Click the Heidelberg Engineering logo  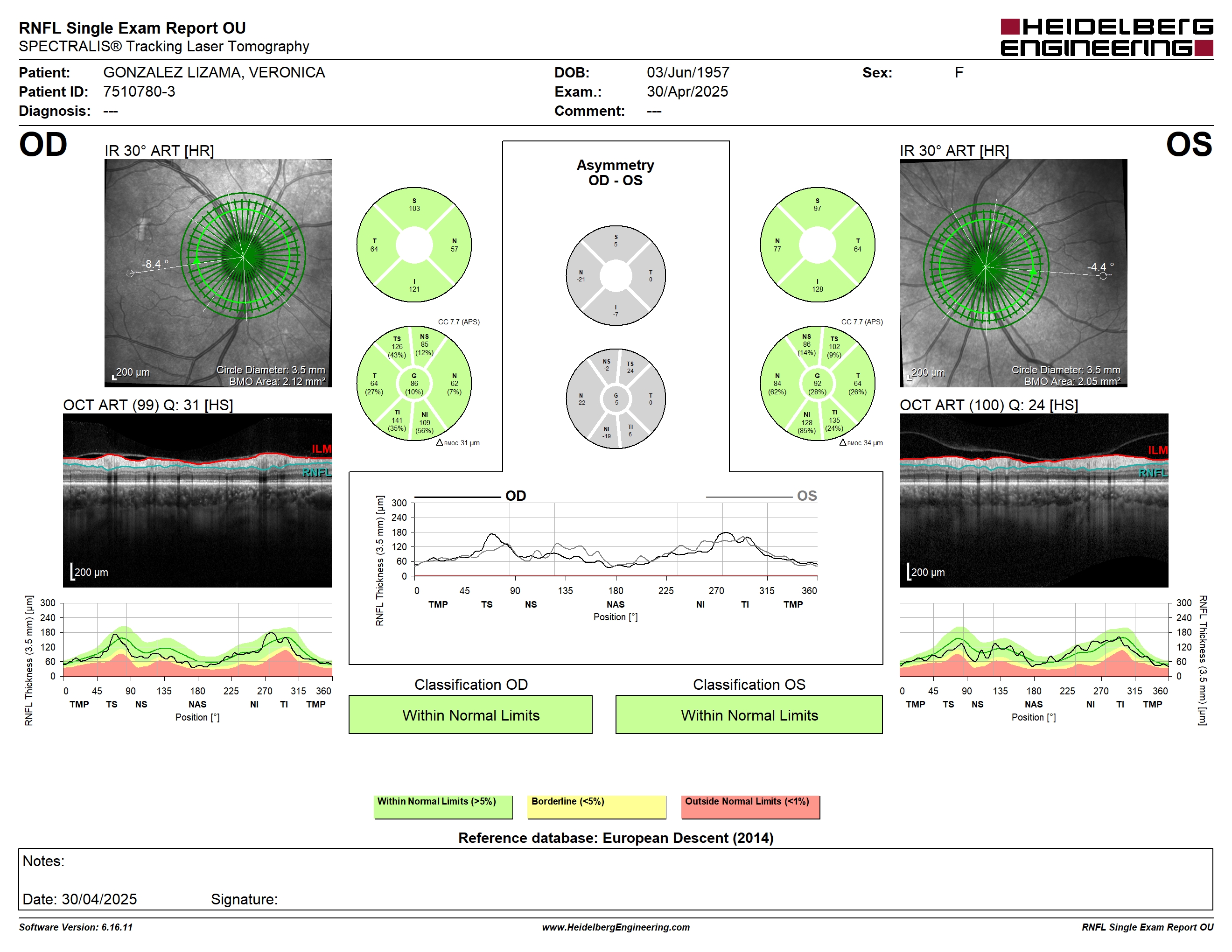[x=1106, y=38]
